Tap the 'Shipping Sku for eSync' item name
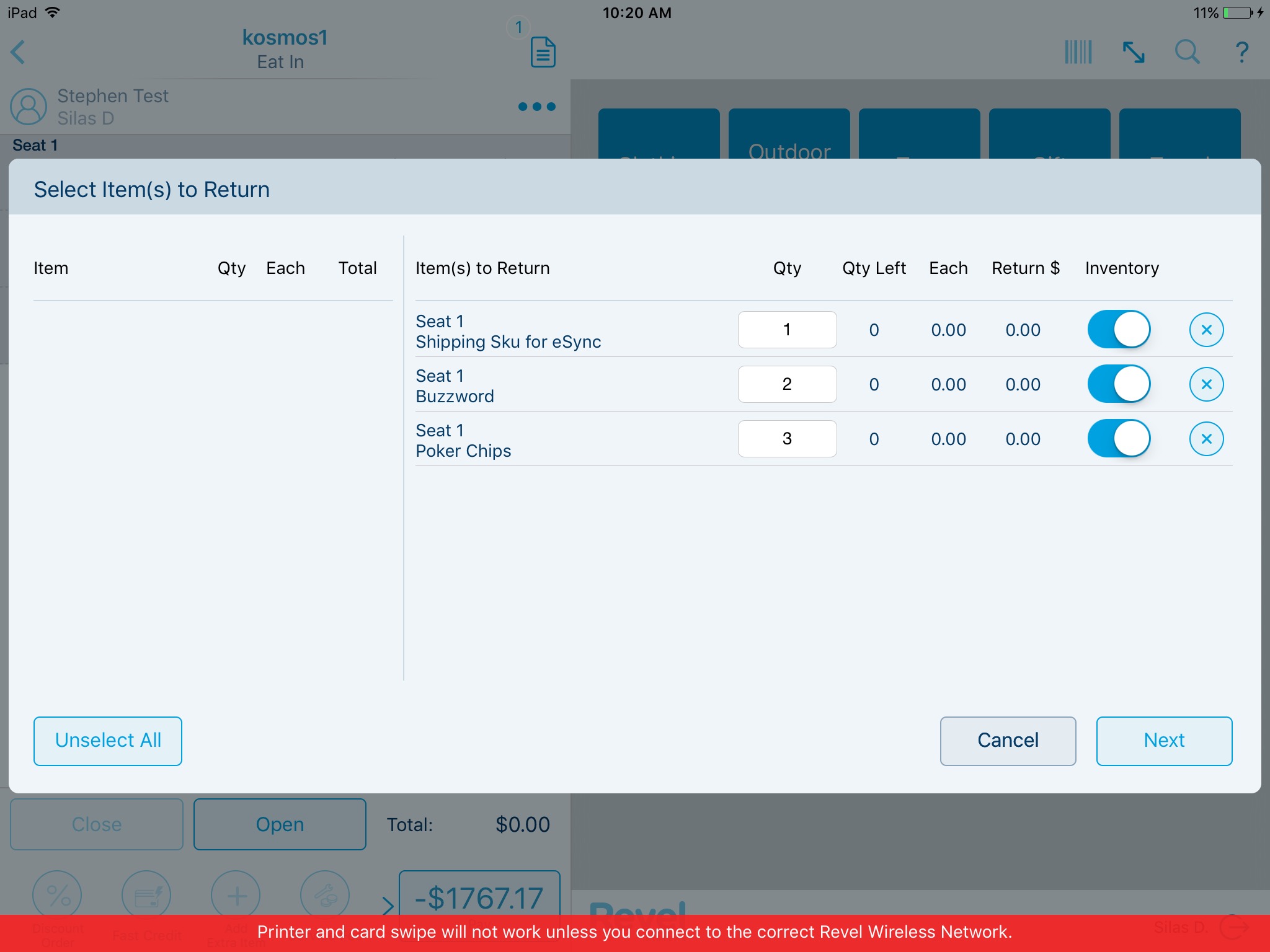Image resolution: width=1270 pixels, height=952 pixels. point(508,342)
